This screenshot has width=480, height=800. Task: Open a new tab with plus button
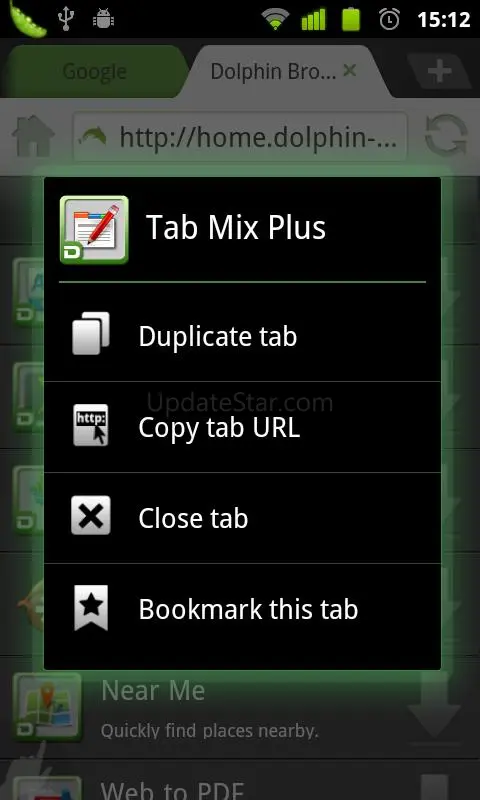coord(439,73)
